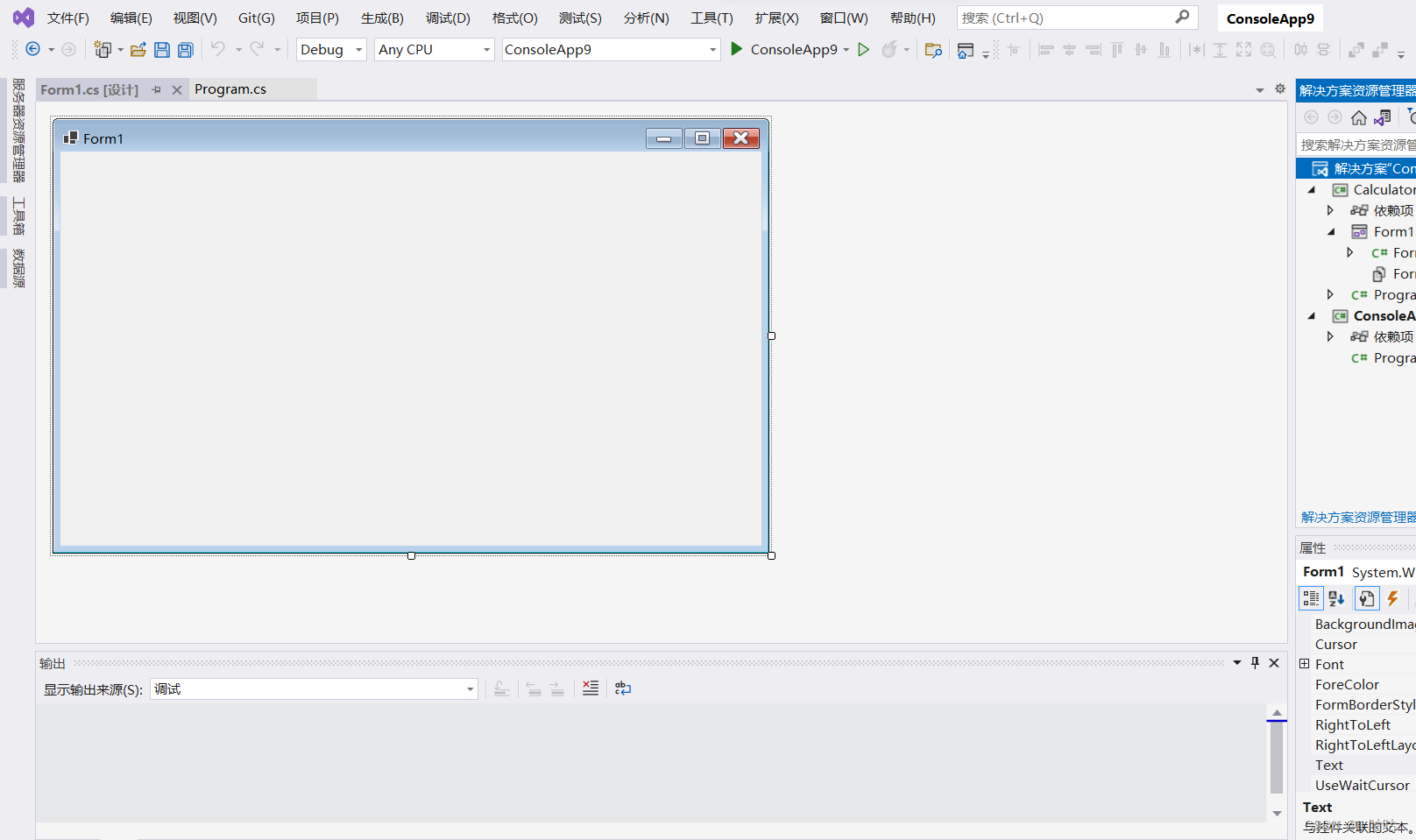Open the 工具箱 side panel tab
This screenshot has width=1416, height=840.
tap(18, 215)
